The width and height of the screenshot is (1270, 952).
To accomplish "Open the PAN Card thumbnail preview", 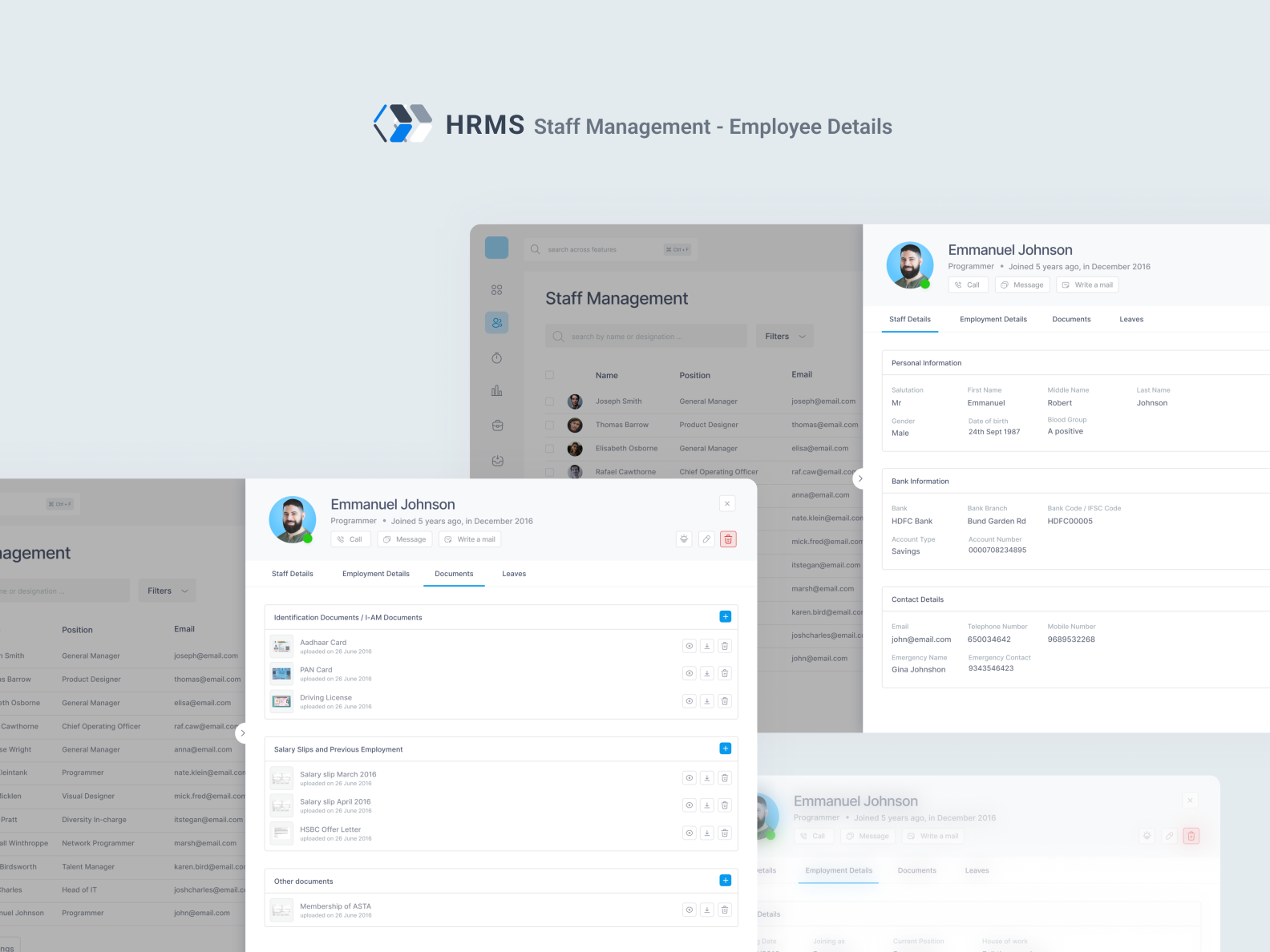I will point(281,673).
